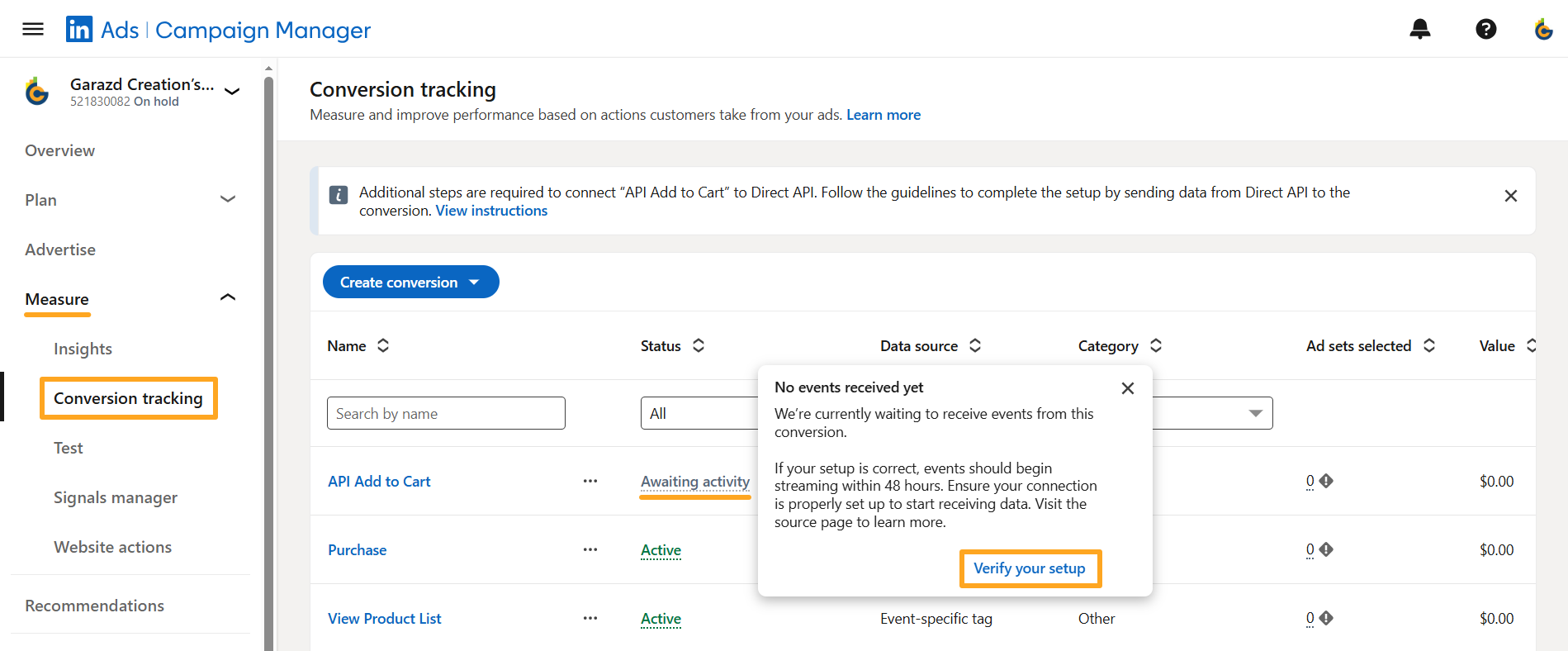Click the warning icon in Purchase row

click(1326, 549)
